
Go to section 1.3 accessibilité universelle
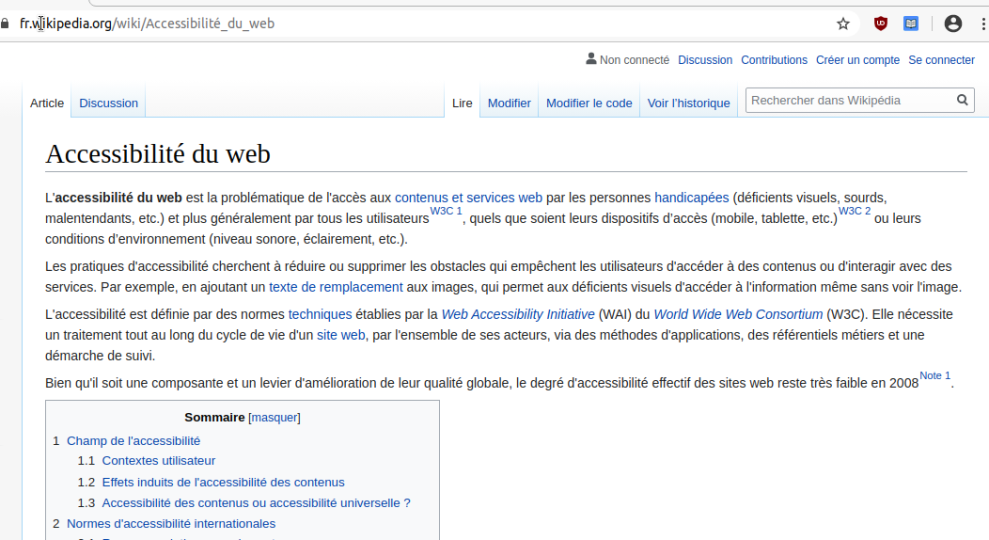pos(256,503)
